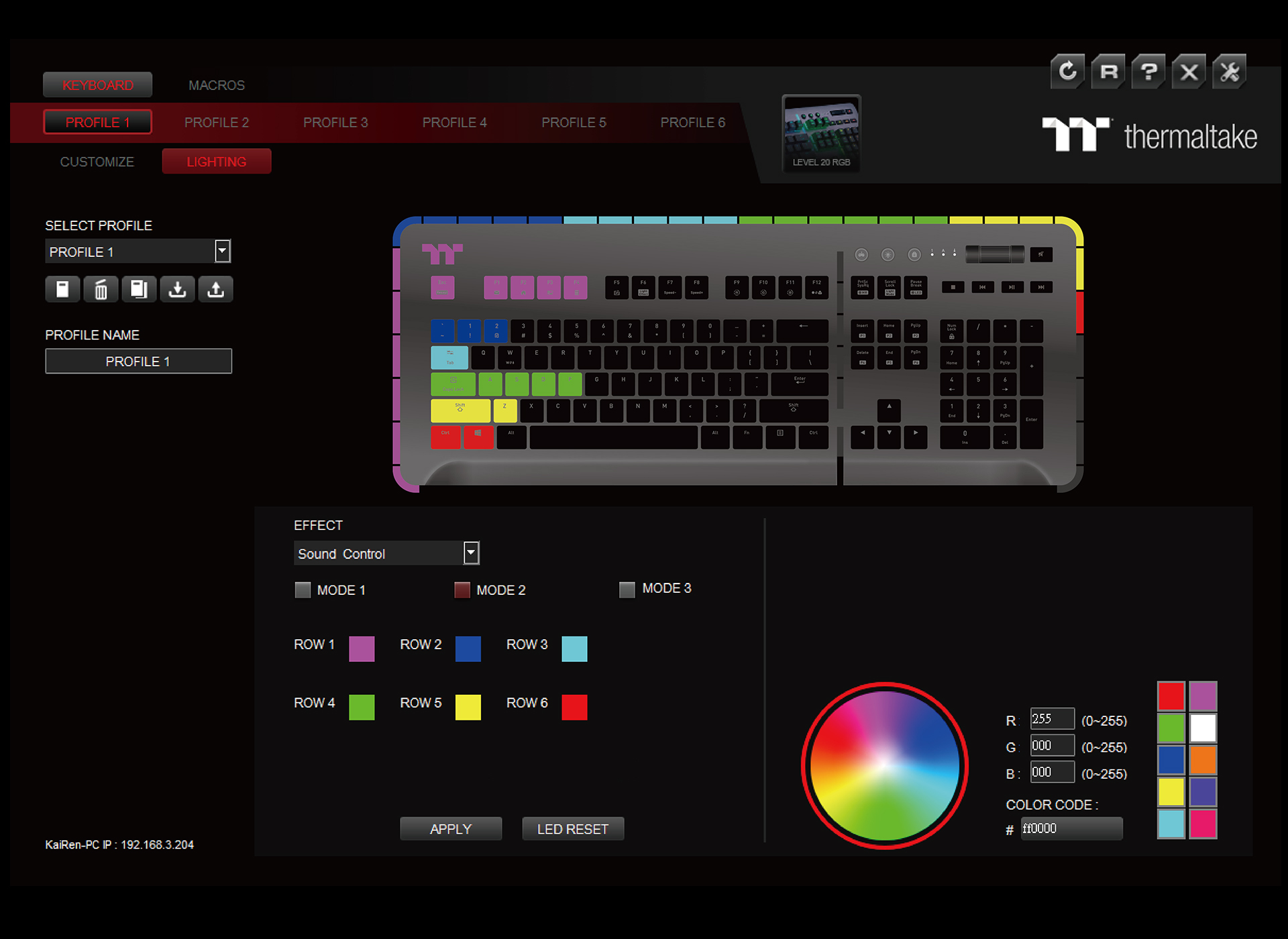Viewport: 1288px width, 939px height.
Task: Select the LEVEL 20 RGB keyboard thumbnail
Action: coord(821,133)
